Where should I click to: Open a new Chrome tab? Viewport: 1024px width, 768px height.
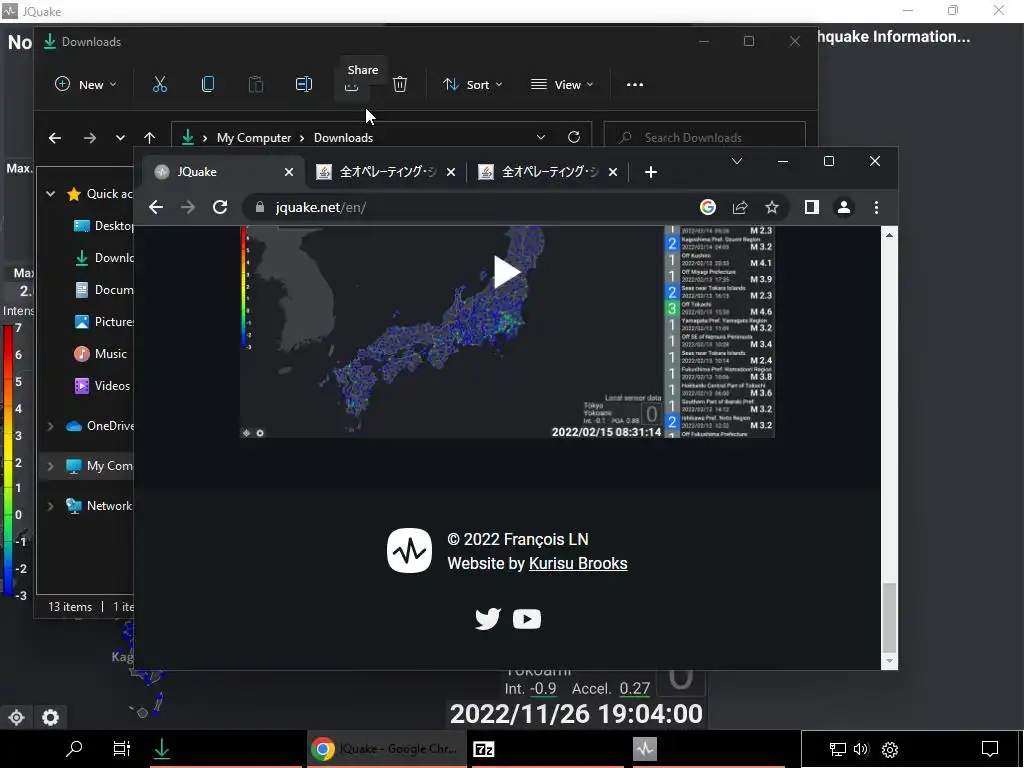[x=650, y=172]
